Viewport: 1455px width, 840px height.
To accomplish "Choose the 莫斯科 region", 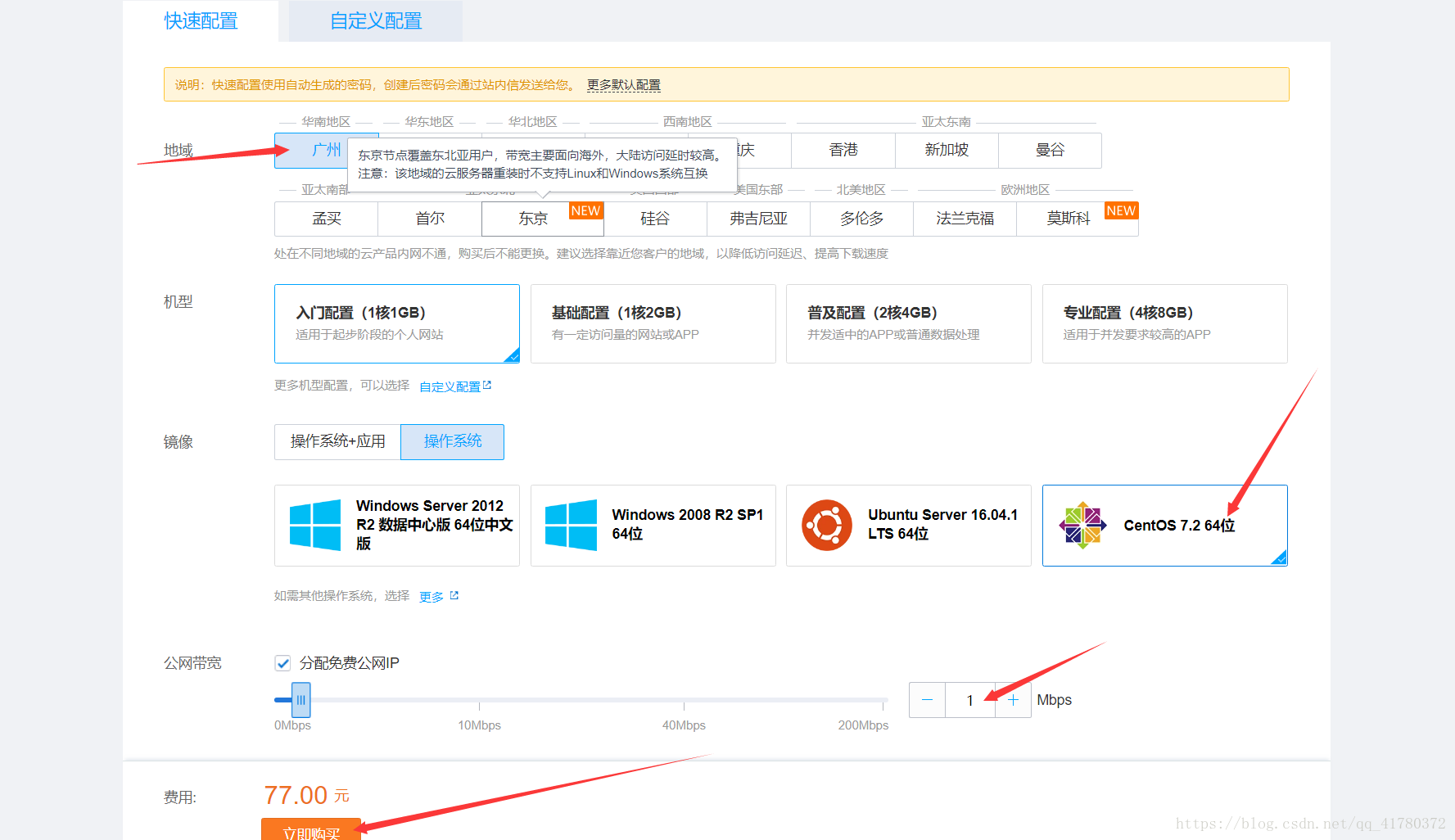I will click(1069, 219).
